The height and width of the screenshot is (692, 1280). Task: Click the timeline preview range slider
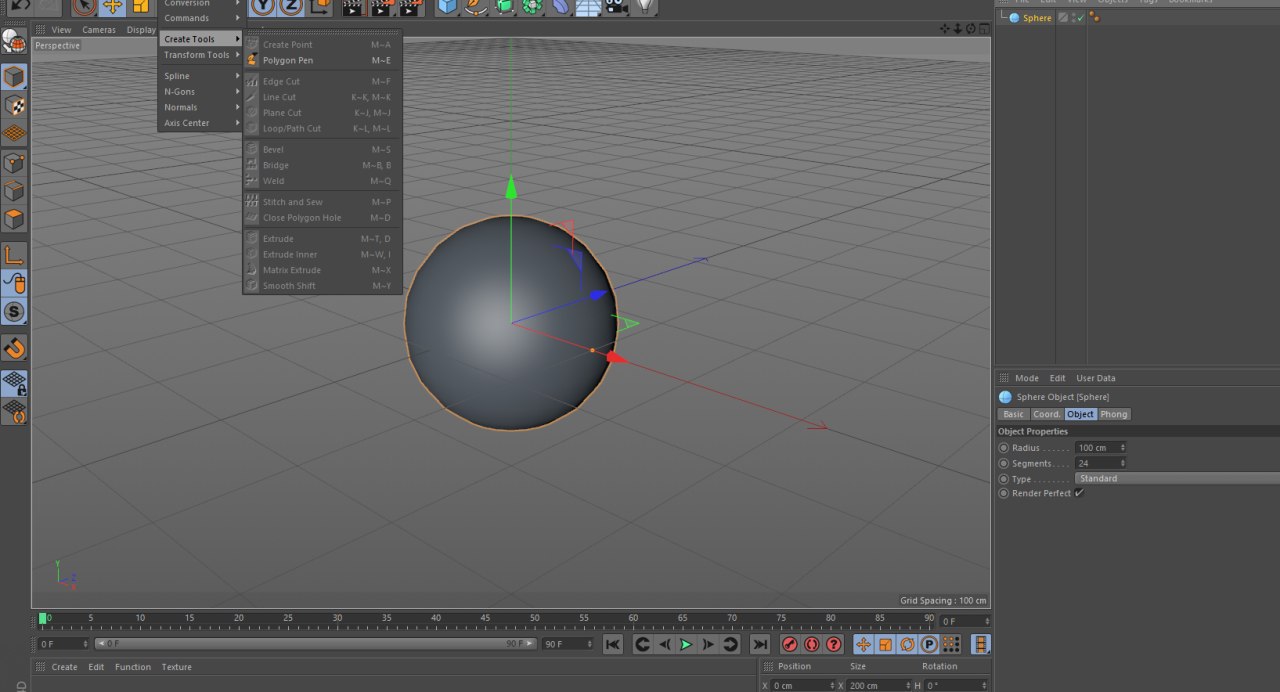click(x=316, y=644)
